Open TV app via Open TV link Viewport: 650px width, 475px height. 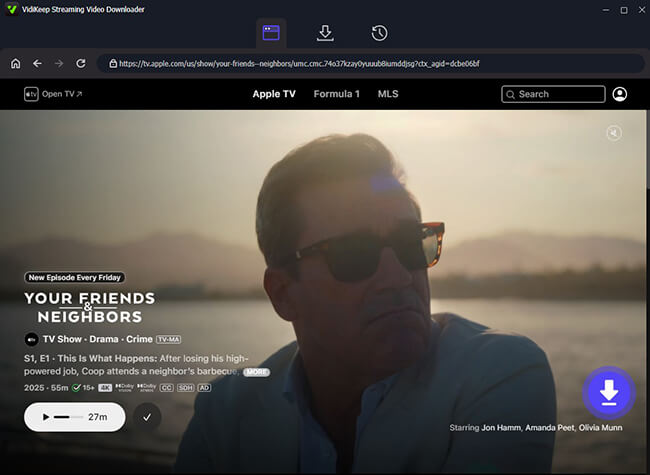click(53, 94)
